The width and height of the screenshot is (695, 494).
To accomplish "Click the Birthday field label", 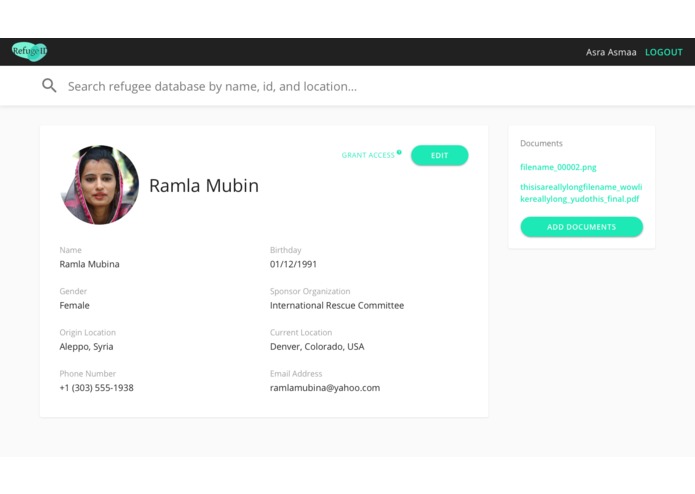I will pos(285,250).
